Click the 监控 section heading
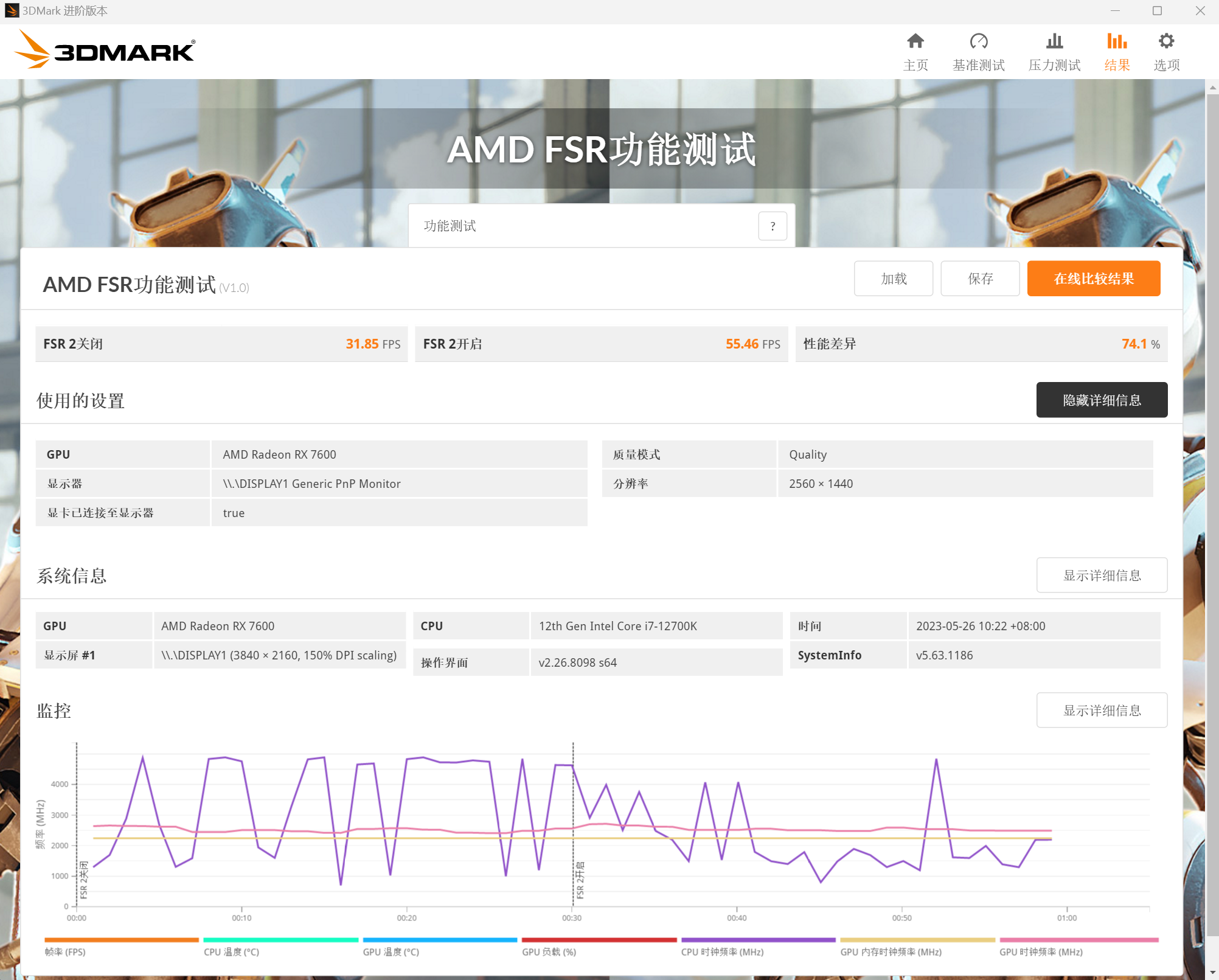1219x980 pixels. (x=54, y=711)
